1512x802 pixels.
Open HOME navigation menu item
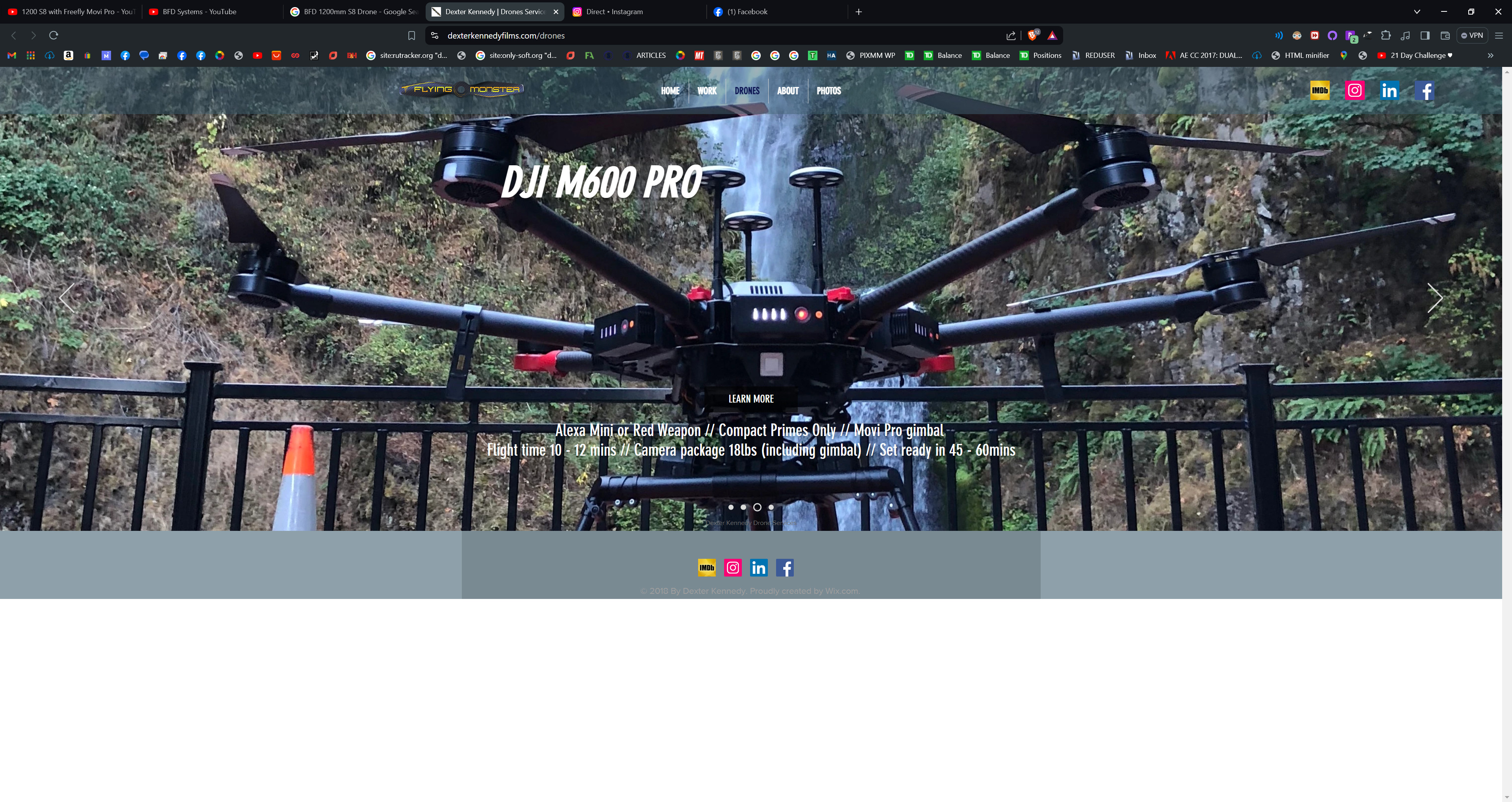(670, 91)
